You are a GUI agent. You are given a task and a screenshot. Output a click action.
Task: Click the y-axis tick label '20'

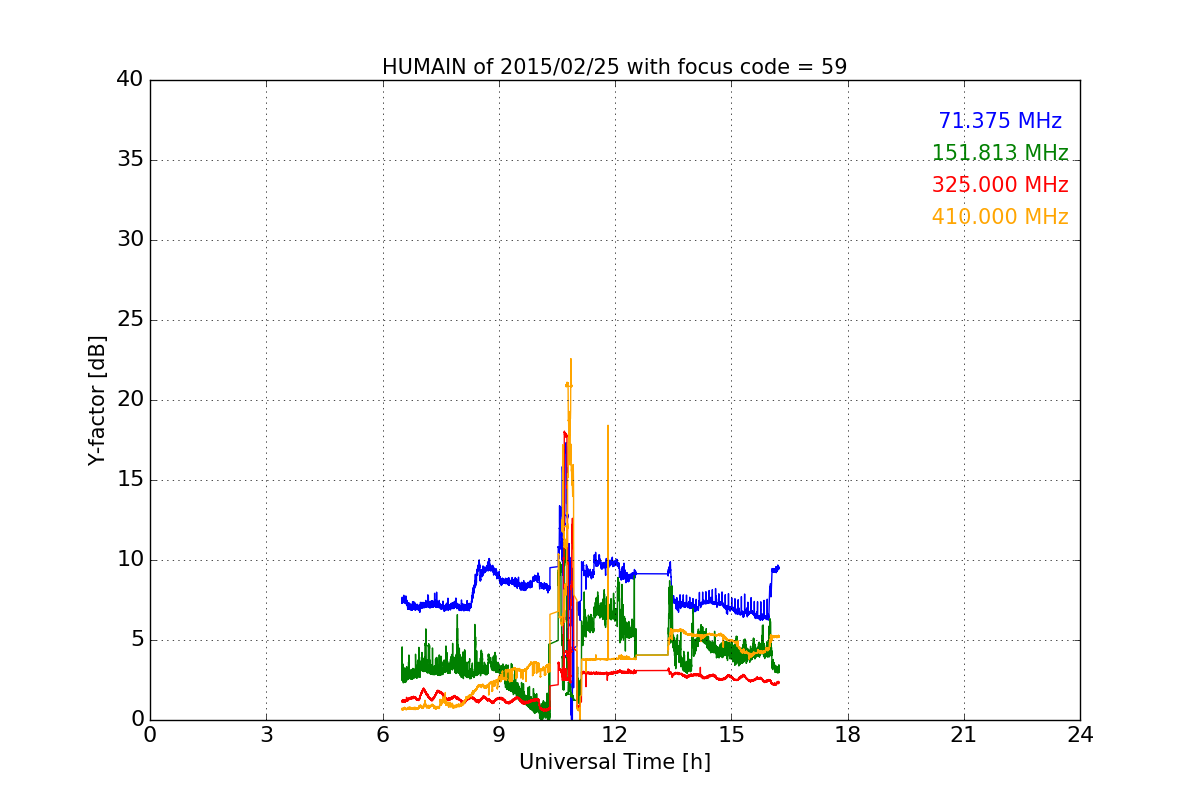pos(130,400)
